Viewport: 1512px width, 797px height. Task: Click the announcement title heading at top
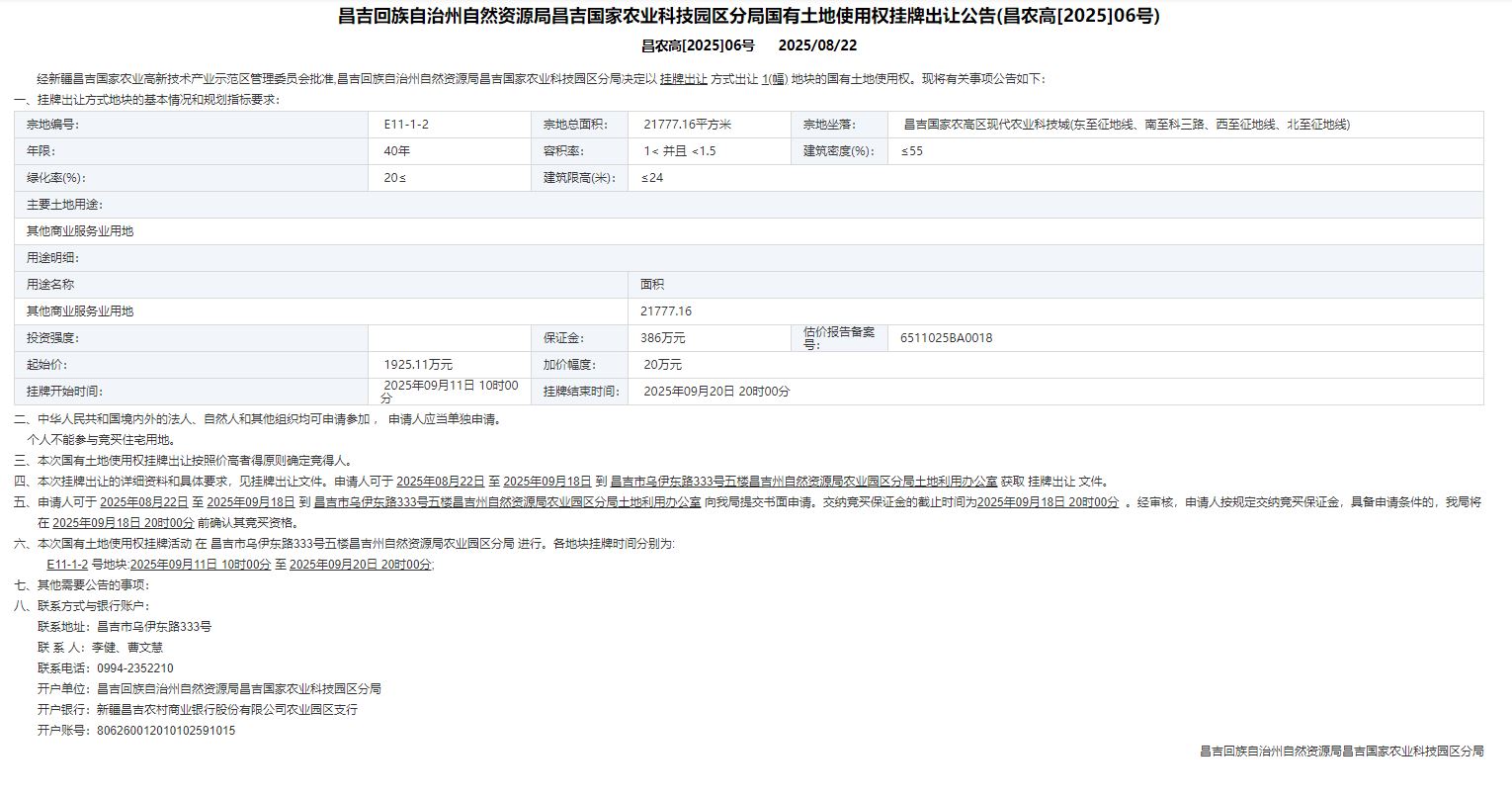click(x=748, y=16)
